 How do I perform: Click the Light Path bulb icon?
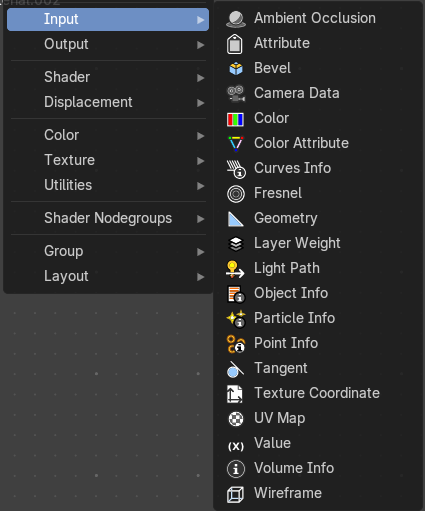235,269
